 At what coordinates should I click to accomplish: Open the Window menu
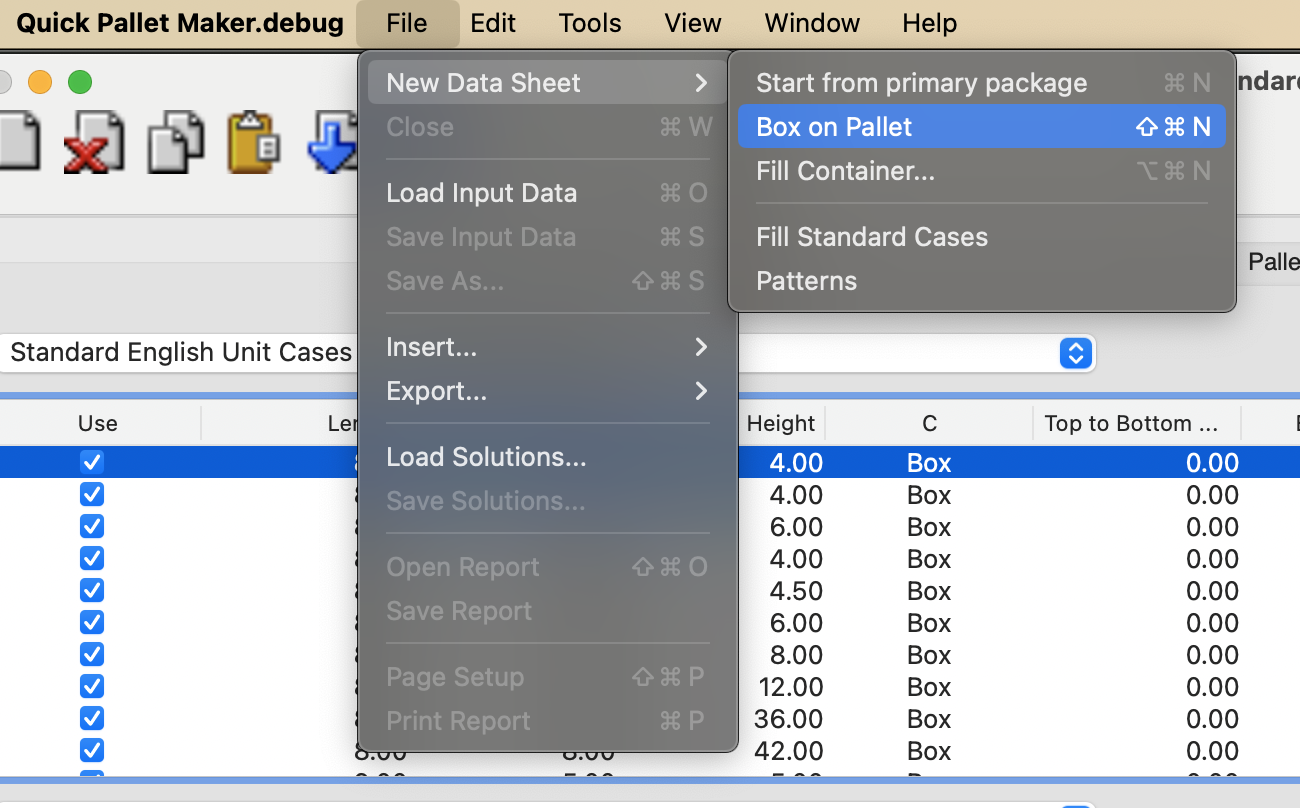pos(812,23)
